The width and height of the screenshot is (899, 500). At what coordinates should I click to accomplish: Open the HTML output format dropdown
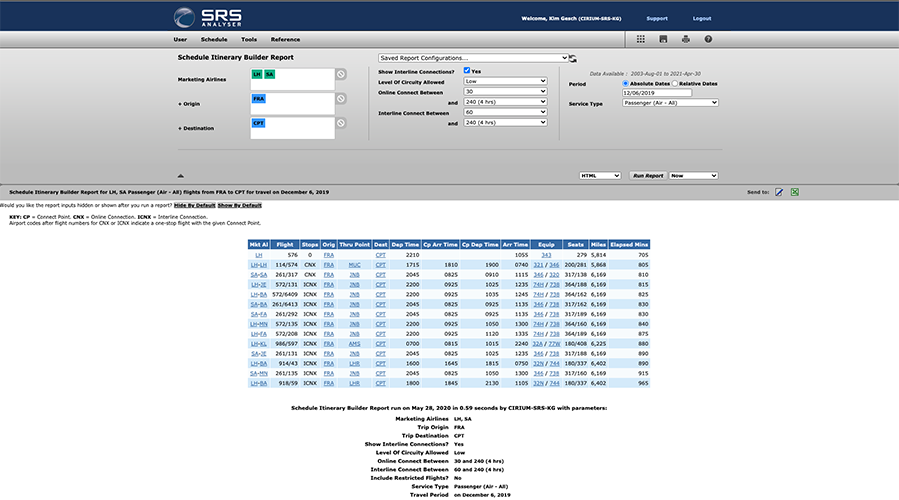[600, 175]
